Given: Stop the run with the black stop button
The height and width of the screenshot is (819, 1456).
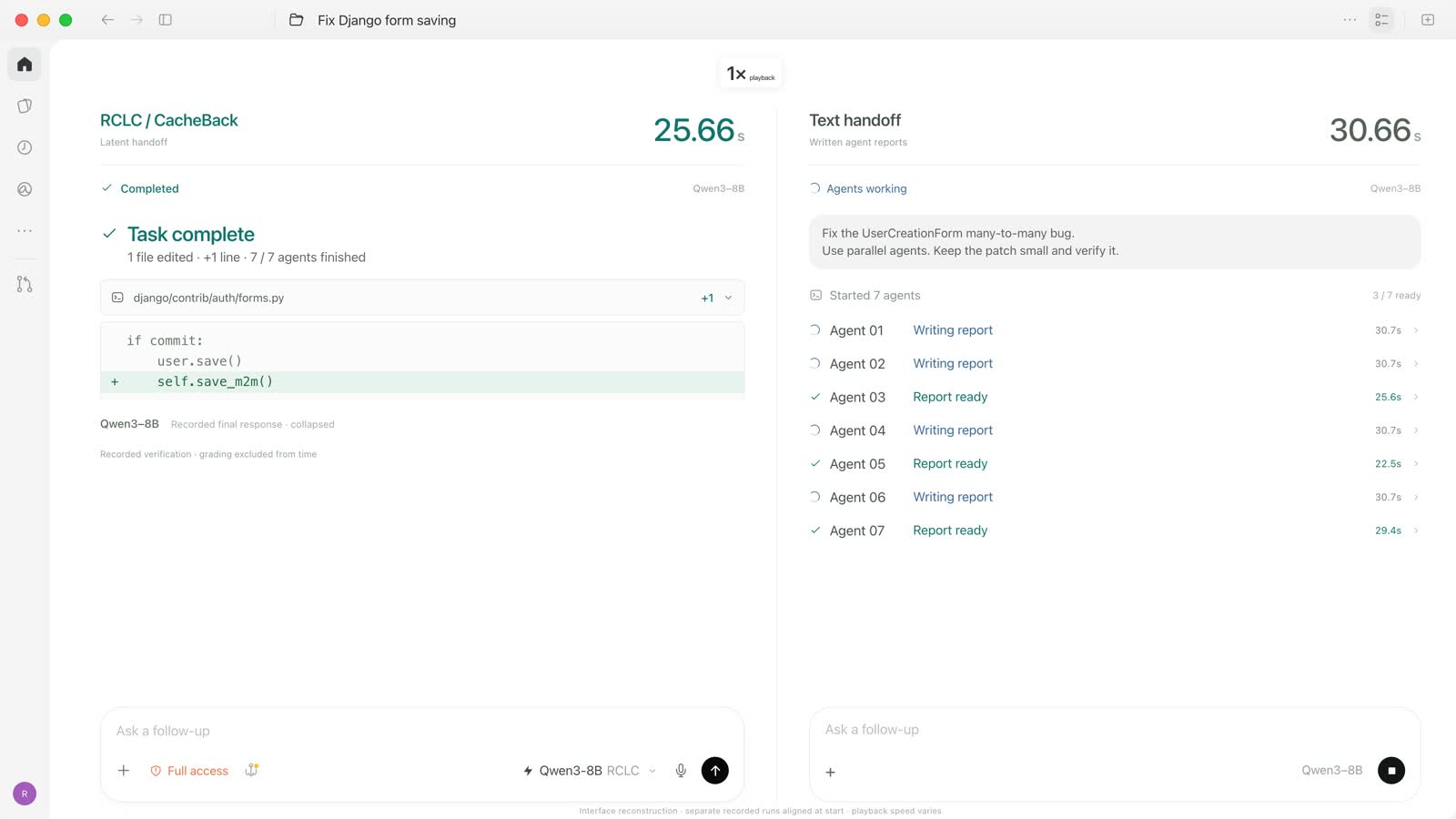Looking at the screenshot, I should point(1391,771).
